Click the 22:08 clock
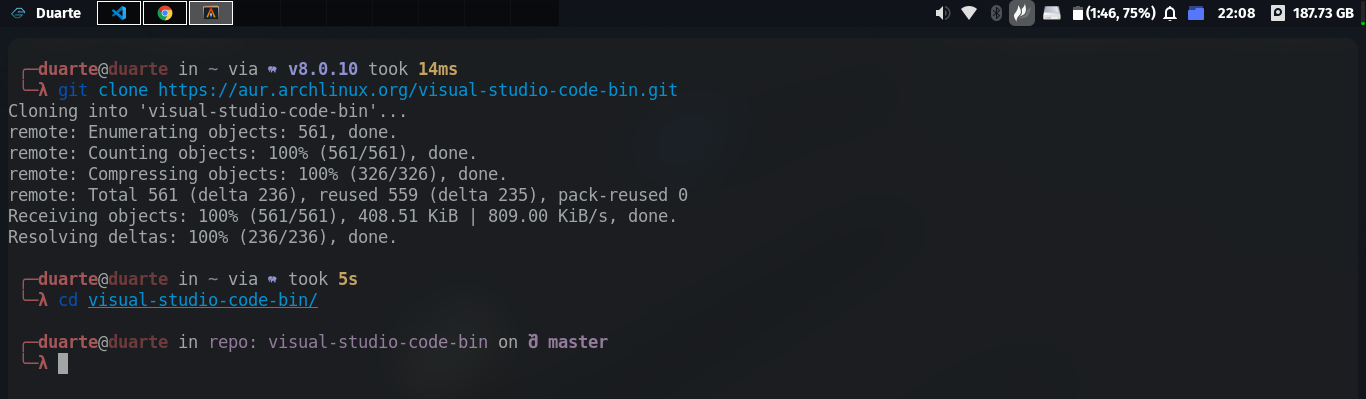Image resolution: width=1366 pixels, height=399 pixels. (1236, 13)
